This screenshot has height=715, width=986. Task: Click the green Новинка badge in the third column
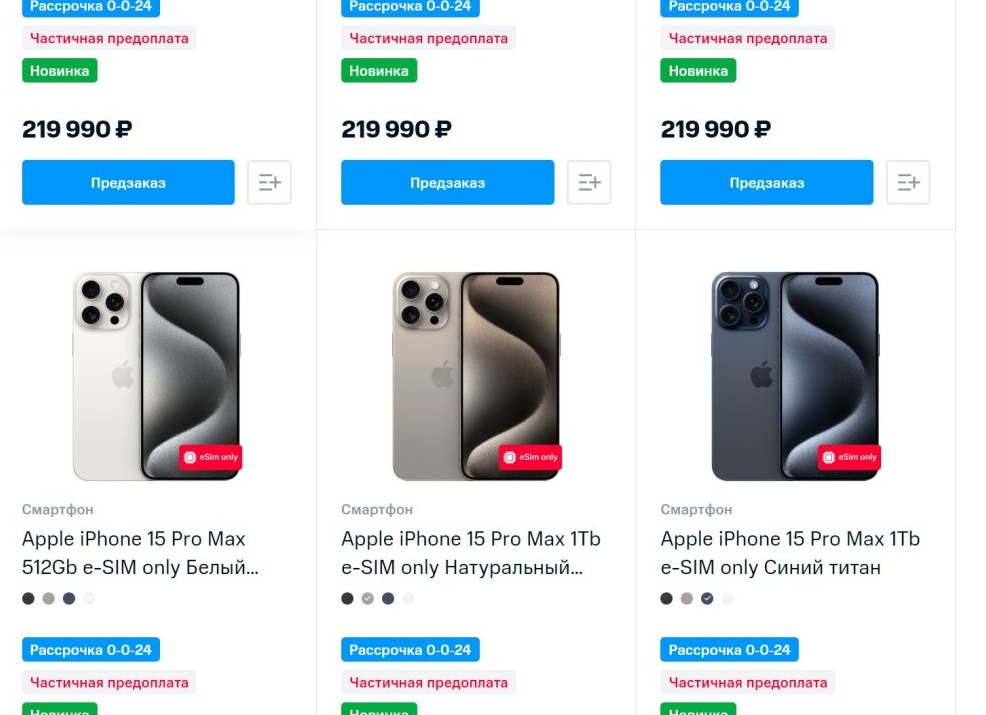click(698, 70)
